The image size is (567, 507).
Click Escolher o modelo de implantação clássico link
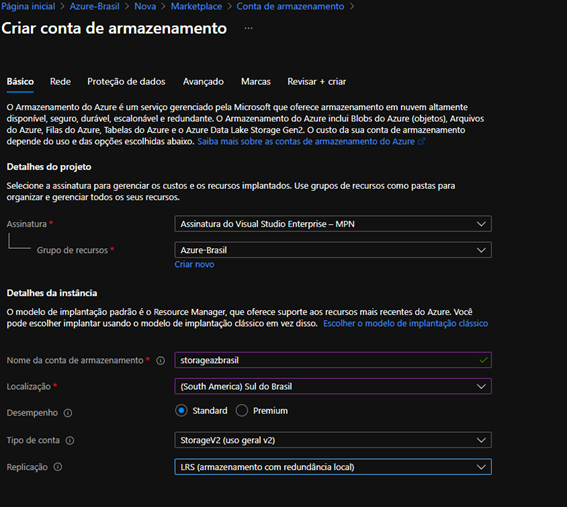click(405, 323)
